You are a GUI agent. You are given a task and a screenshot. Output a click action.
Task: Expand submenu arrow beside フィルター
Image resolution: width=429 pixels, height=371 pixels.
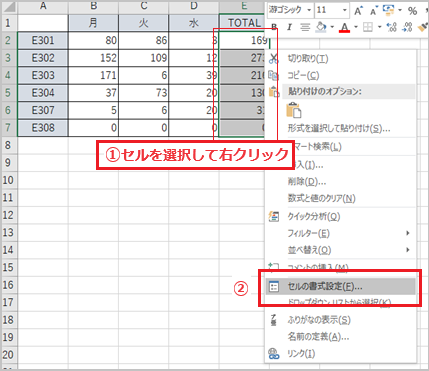408,233
